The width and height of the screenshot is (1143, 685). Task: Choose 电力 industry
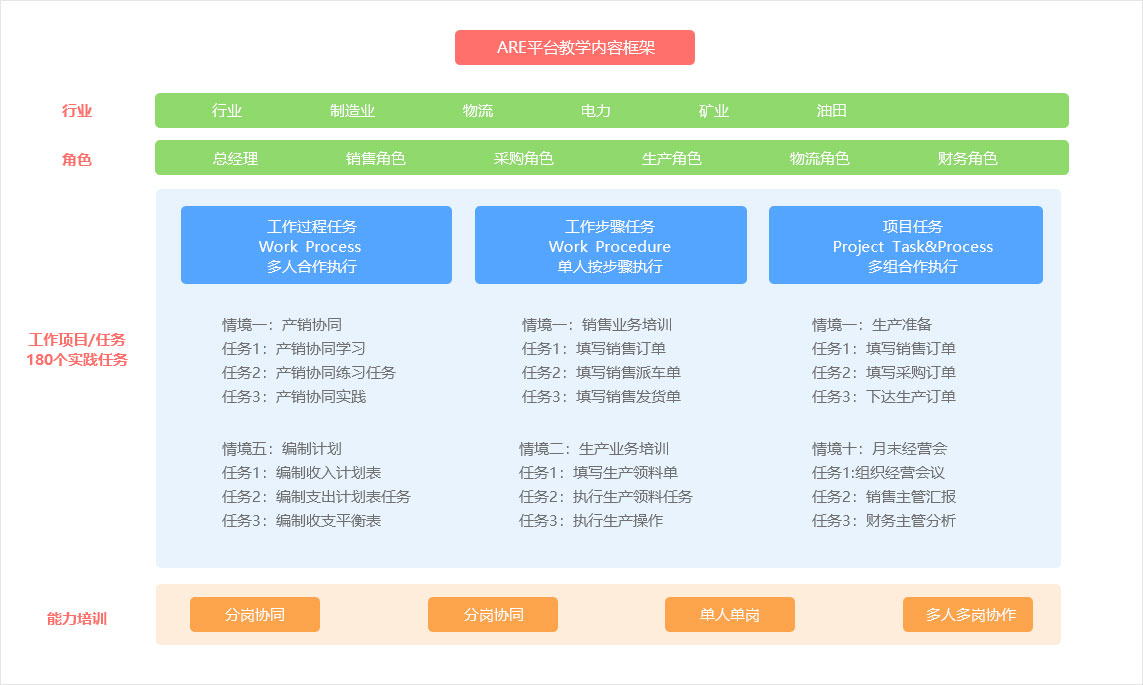(x=596, y=111)
